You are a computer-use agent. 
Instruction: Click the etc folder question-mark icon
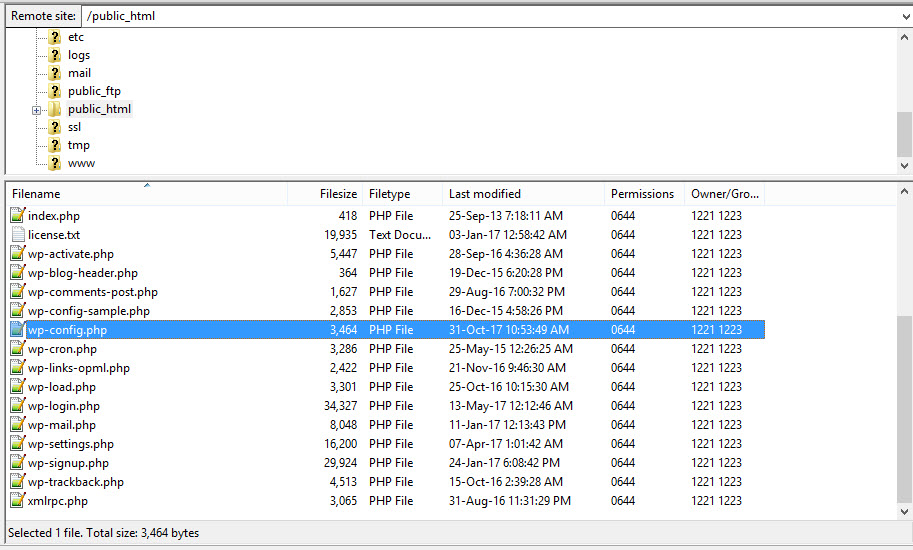tap(55, 37)
